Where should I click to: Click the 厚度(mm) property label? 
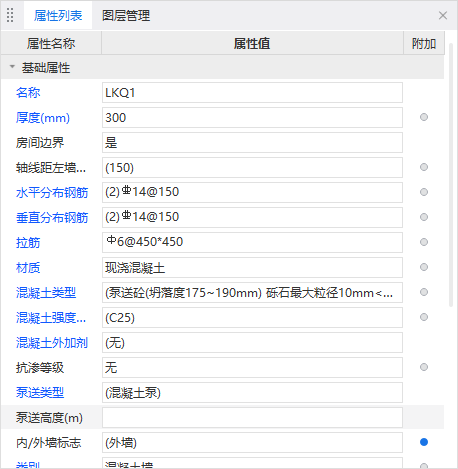[43, 118]
